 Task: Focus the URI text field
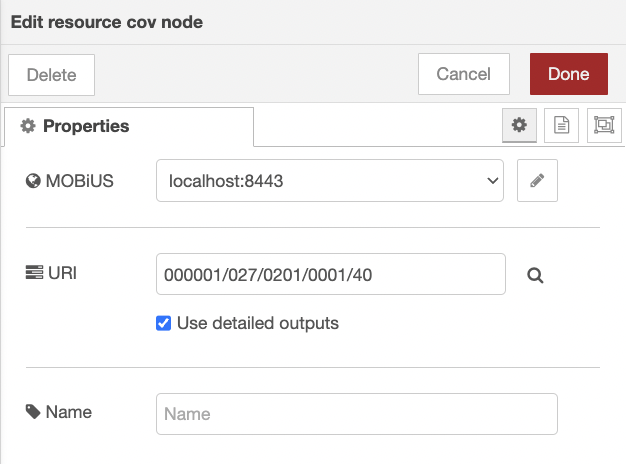pyautogui.click(x=330, y=274)
